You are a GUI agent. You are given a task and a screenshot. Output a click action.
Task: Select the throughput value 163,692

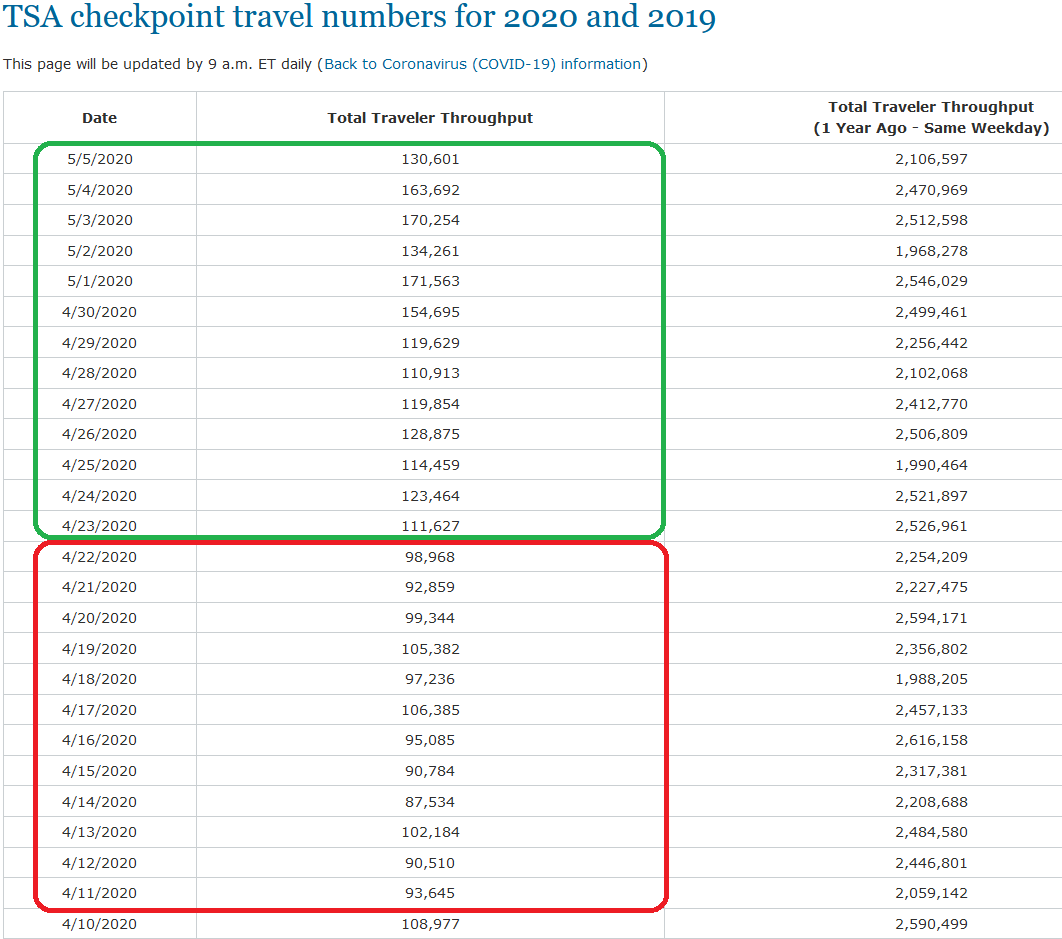430,190
